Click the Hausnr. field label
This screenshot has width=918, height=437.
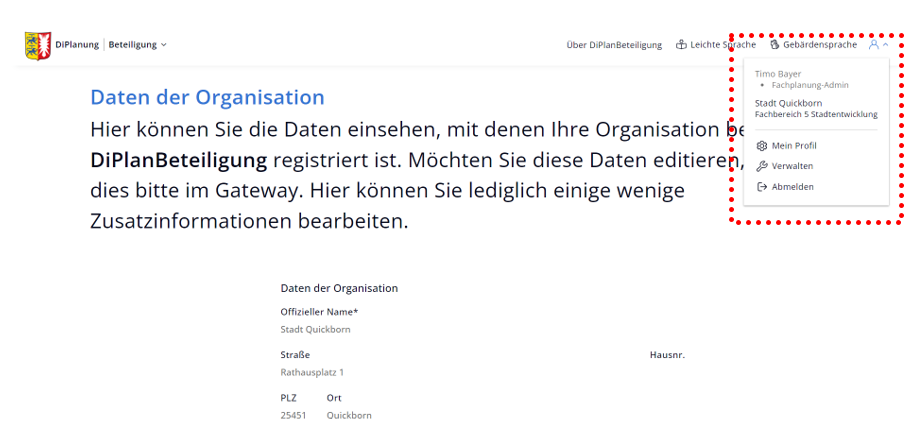click(667, 355)
